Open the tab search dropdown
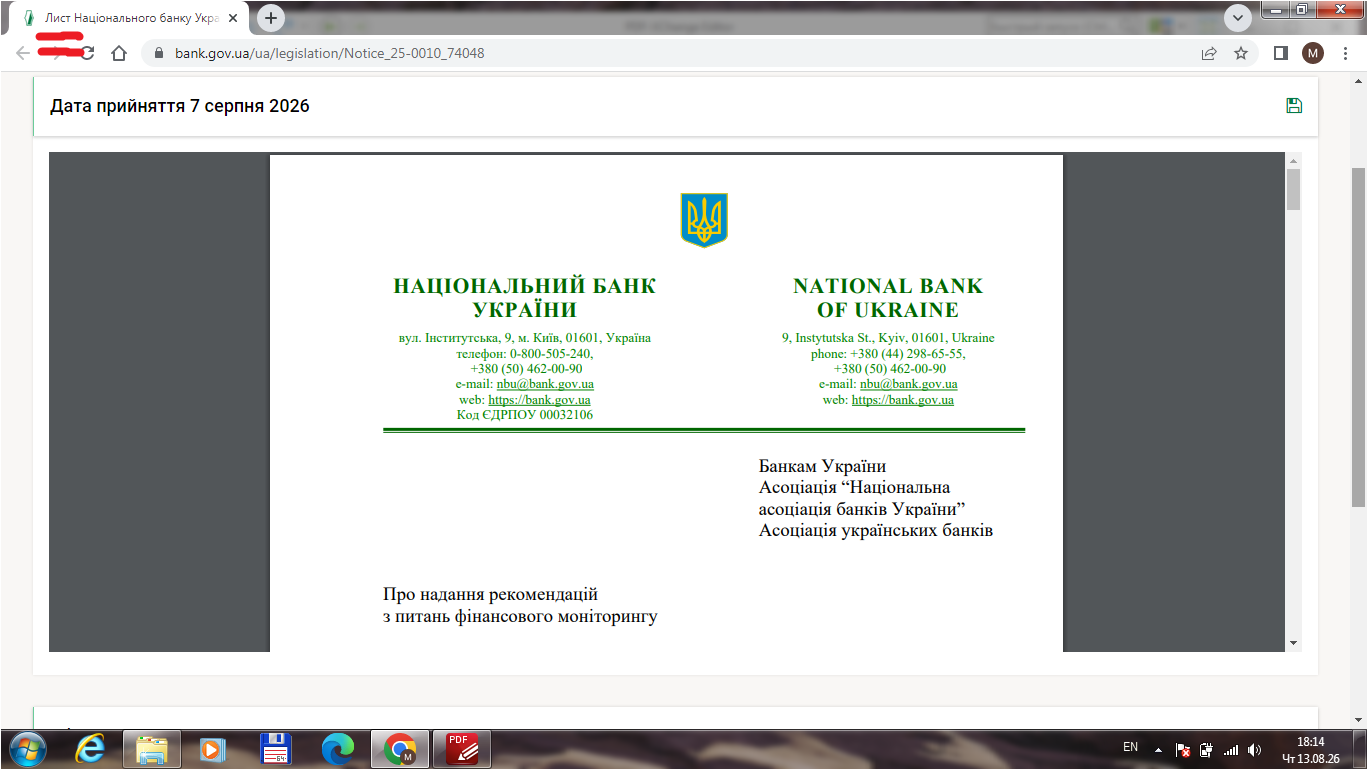The image size is (1368, 770). [1238, 17]
